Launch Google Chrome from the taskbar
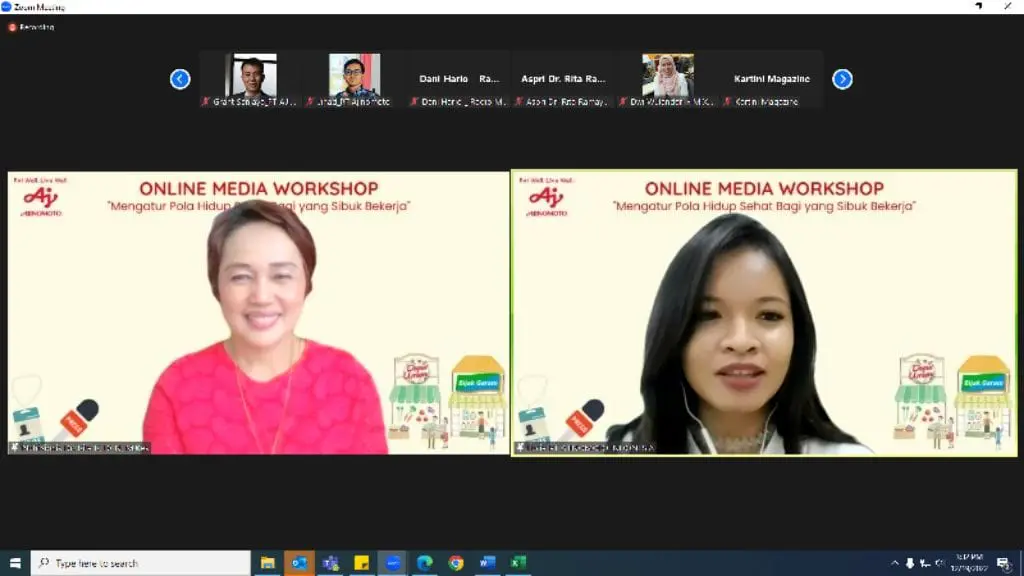Viewport: 1024px width, 576px height. (x=456, y=563)
